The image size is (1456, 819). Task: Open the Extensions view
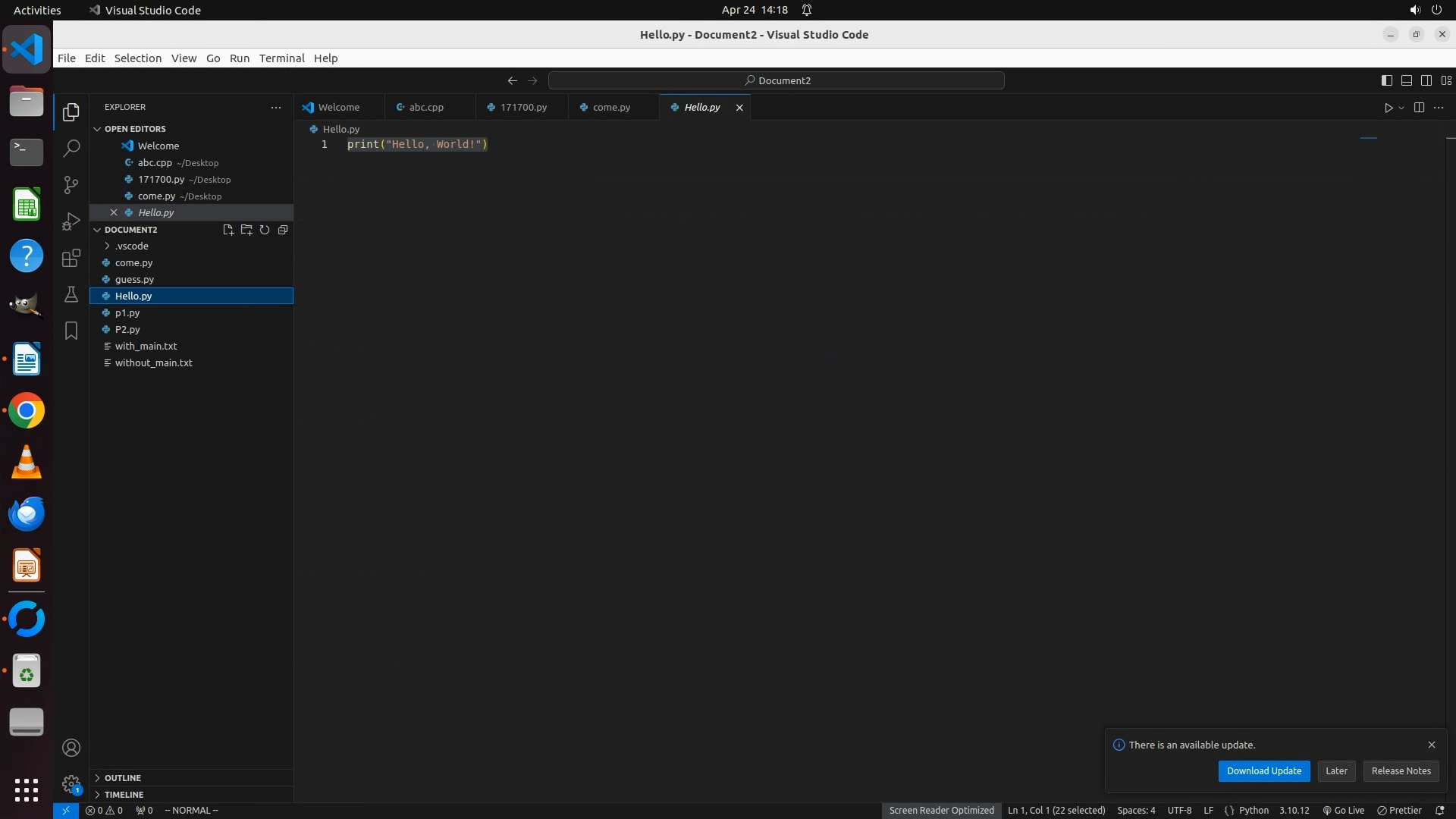[x=71, y=258]
